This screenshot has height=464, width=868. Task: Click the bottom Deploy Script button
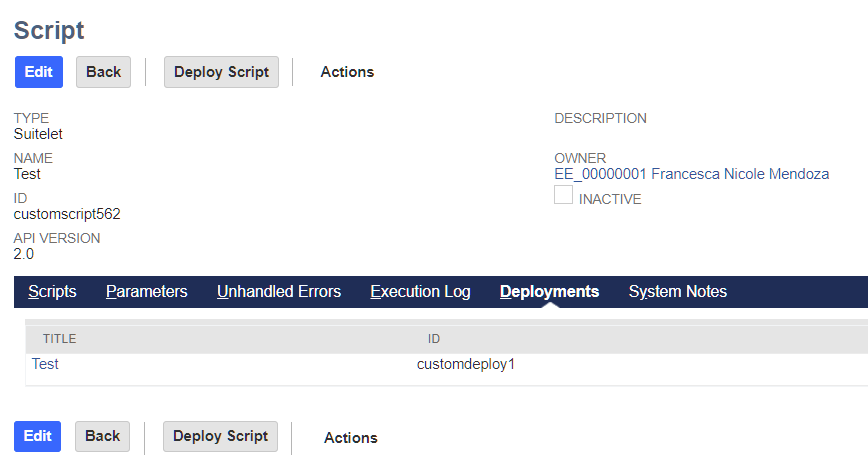click(x=220, y=436)
